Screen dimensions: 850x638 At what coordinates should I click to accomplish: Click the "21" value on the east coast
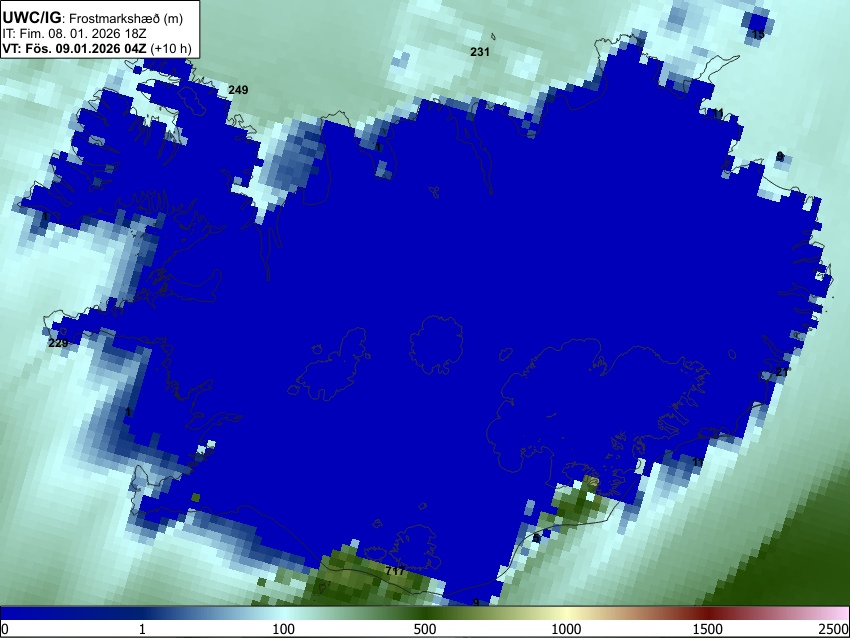[782, 372]
